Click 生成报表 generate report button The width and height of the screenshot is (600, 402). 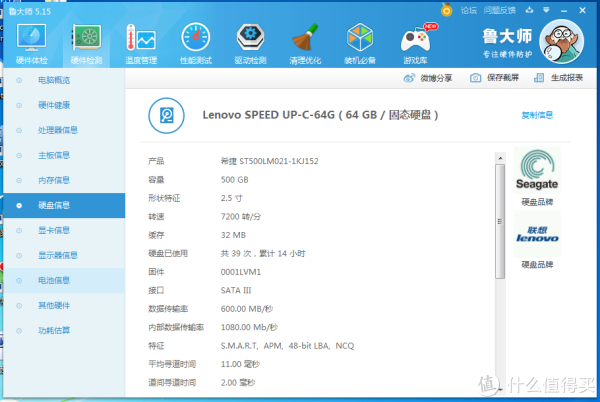pos(558,78)
